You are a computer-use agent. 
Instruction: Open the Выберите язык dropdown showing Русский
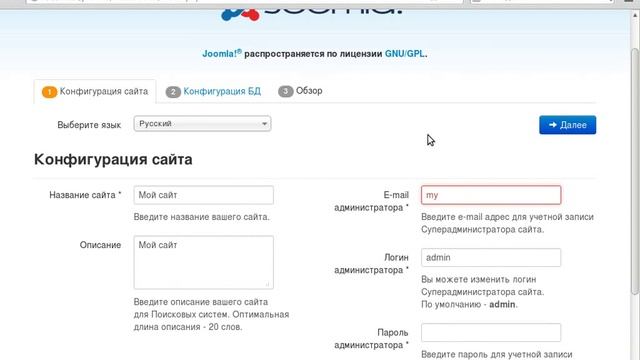coord(202,124)
